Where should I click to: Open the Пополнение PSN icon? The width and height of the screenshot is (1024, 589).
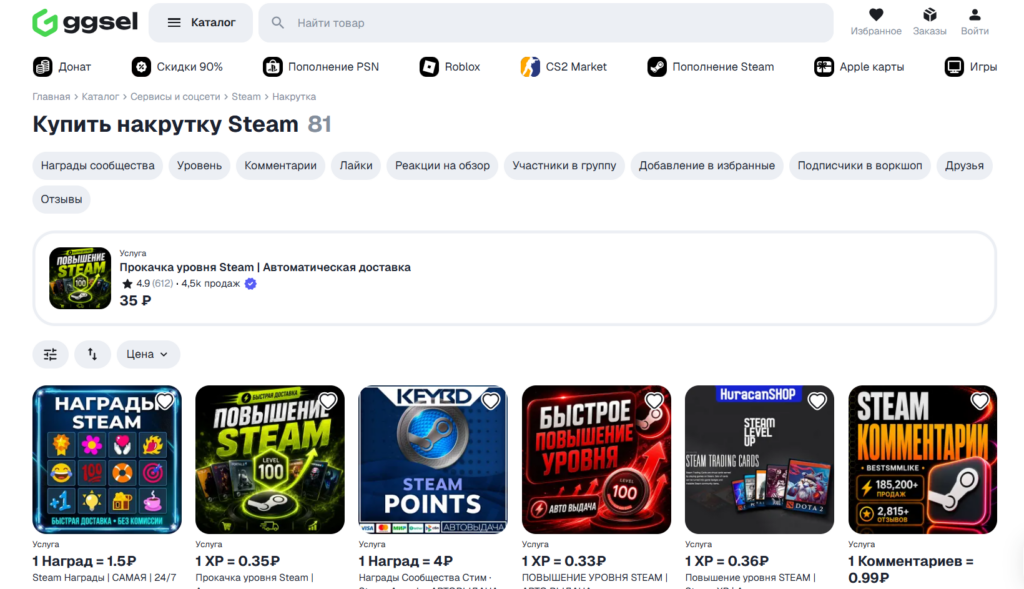coord(272,67)
